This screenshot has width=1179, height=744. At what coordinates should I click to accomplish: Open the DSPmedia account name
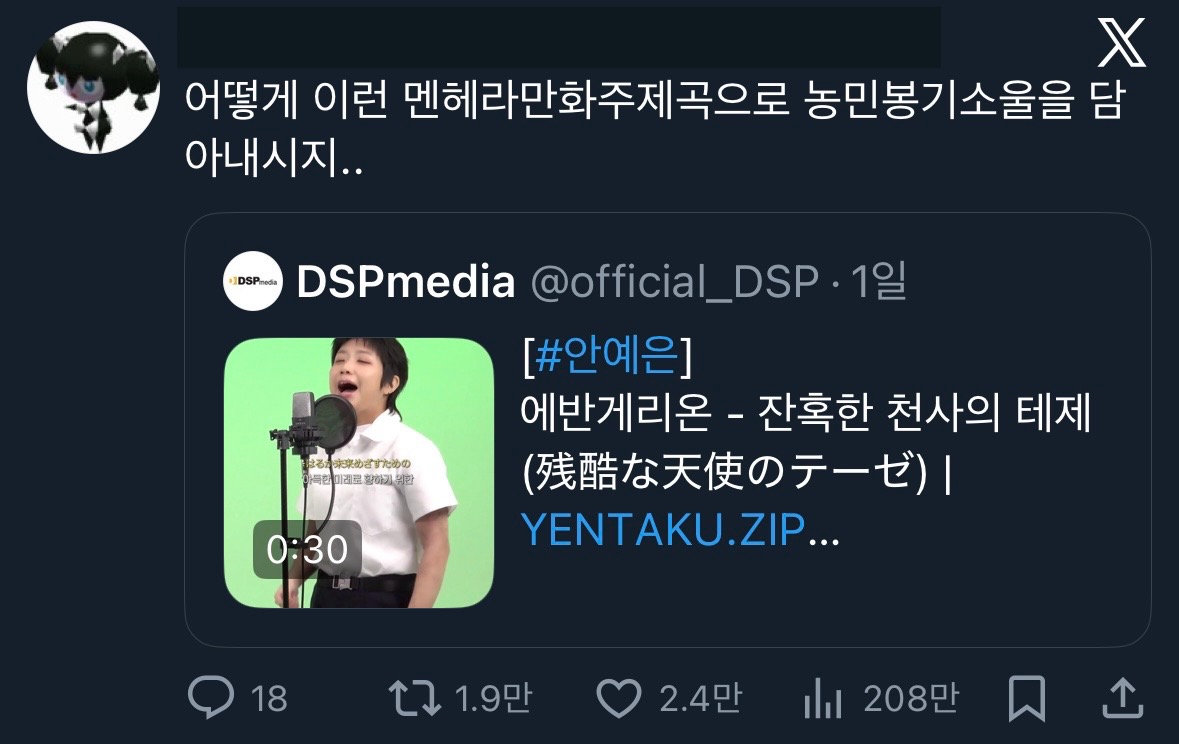coord(406,281)
